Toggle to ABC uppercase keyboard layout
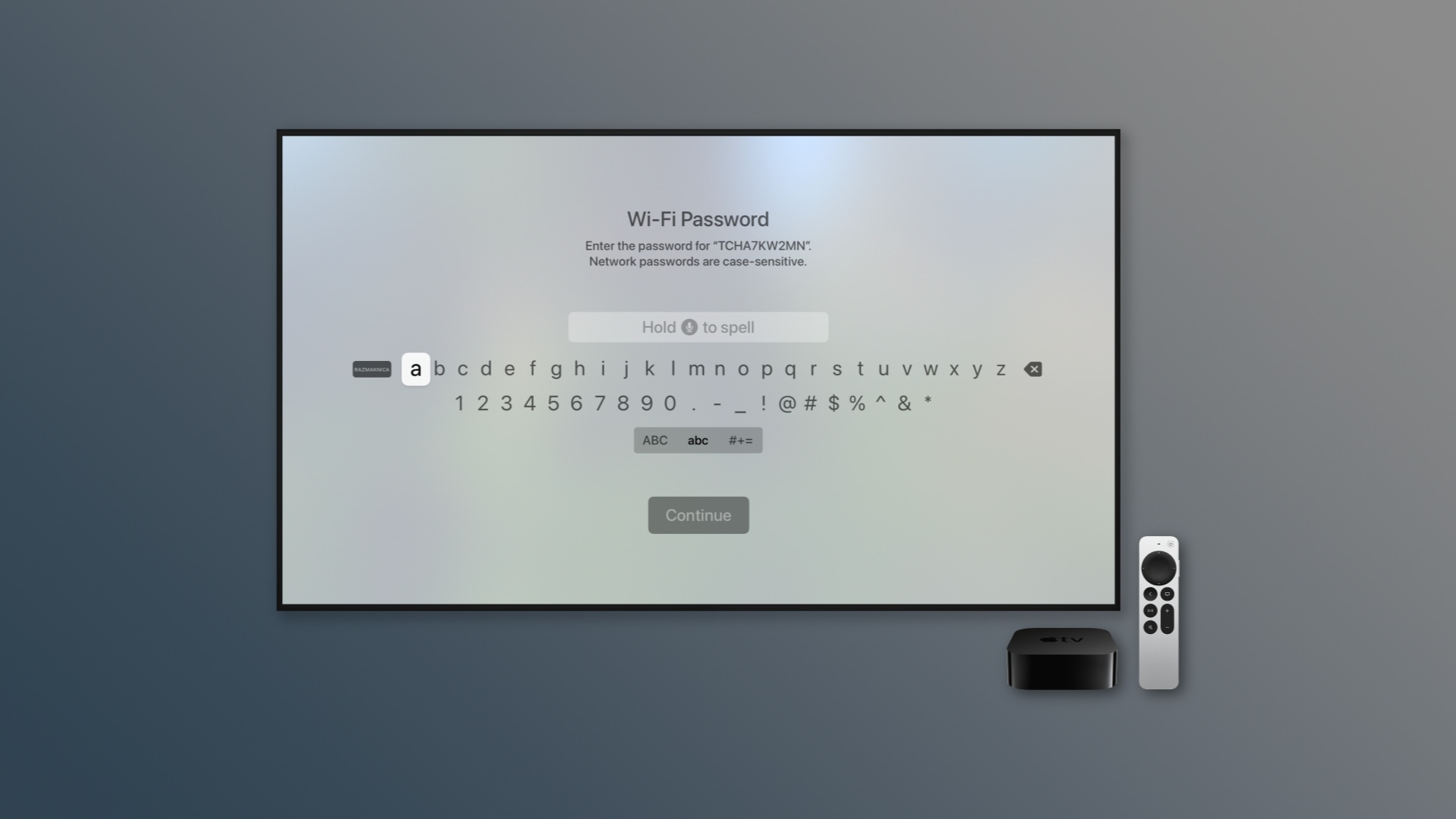Screen dimensions: 1456x819 pos(655,440)
